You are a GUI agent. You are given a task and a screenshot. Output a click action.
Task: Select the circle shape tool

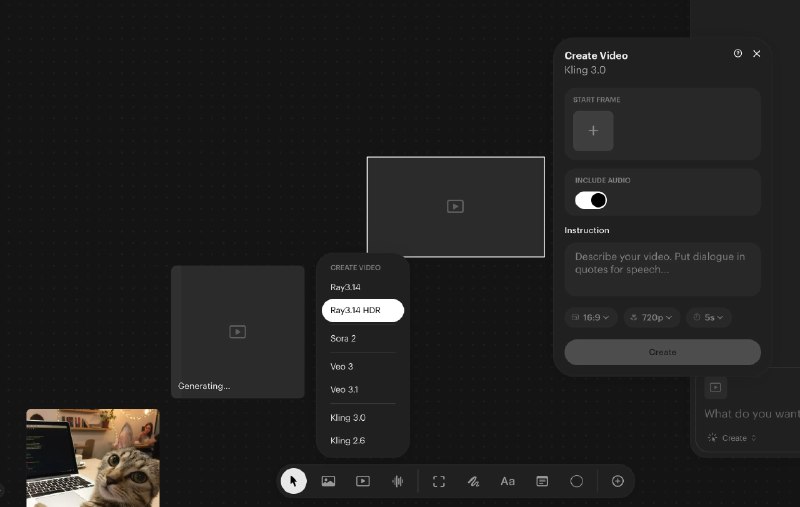click(x=576, y=481)
